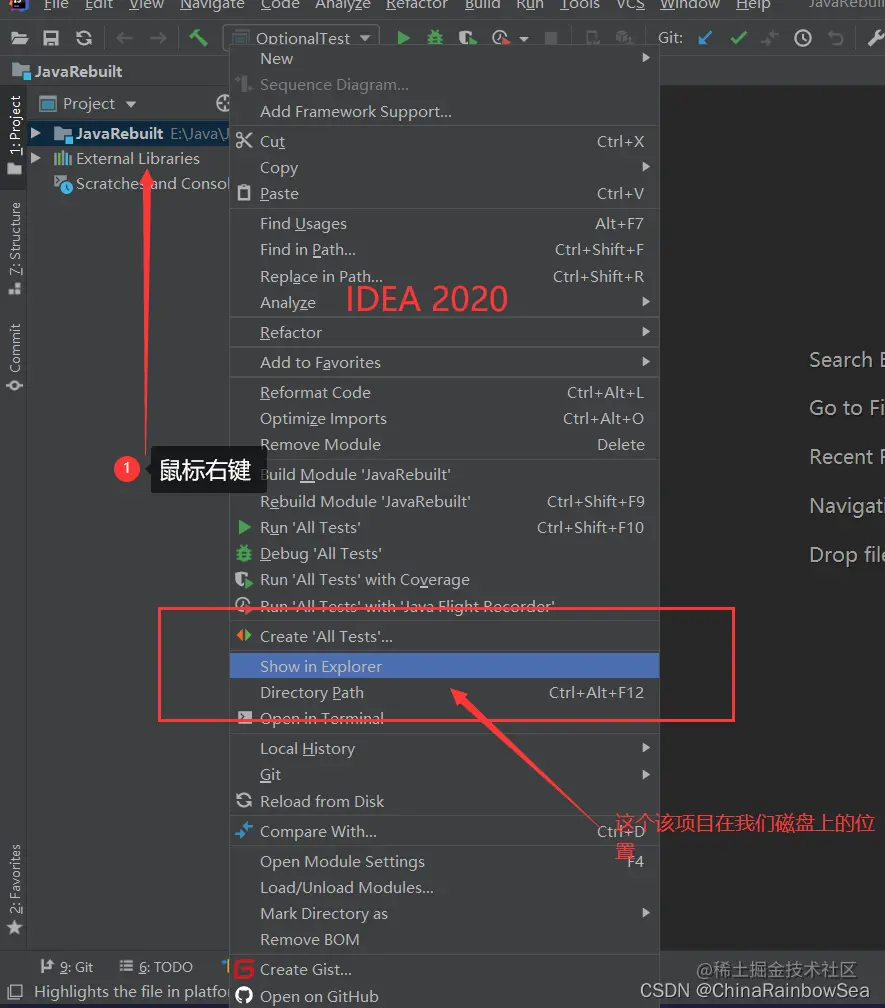The image size is (885, 1008).
Task: Click Paste in the context menu
Action: 444,194
